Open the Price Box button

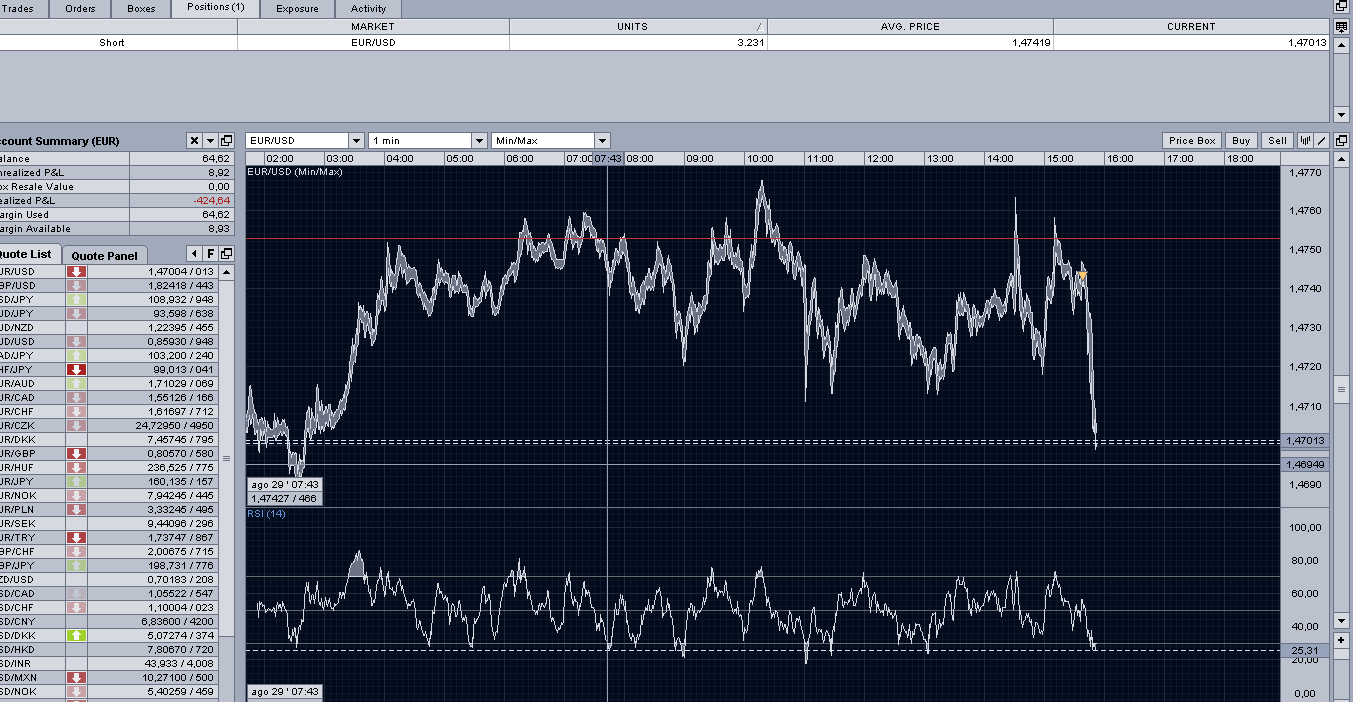coord(1192,141)
